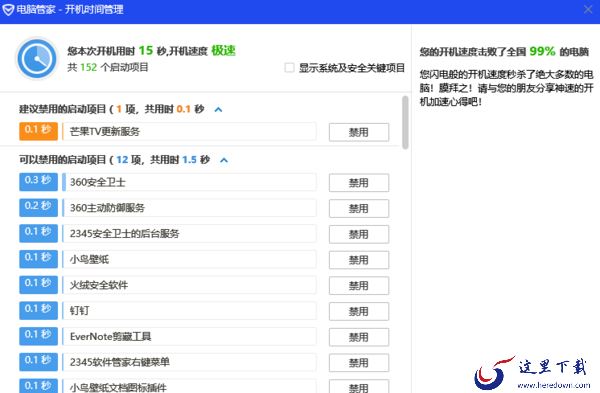Collapse the 建议禁用的启动项目 section

pyautogui.click(x=218, y=109)
